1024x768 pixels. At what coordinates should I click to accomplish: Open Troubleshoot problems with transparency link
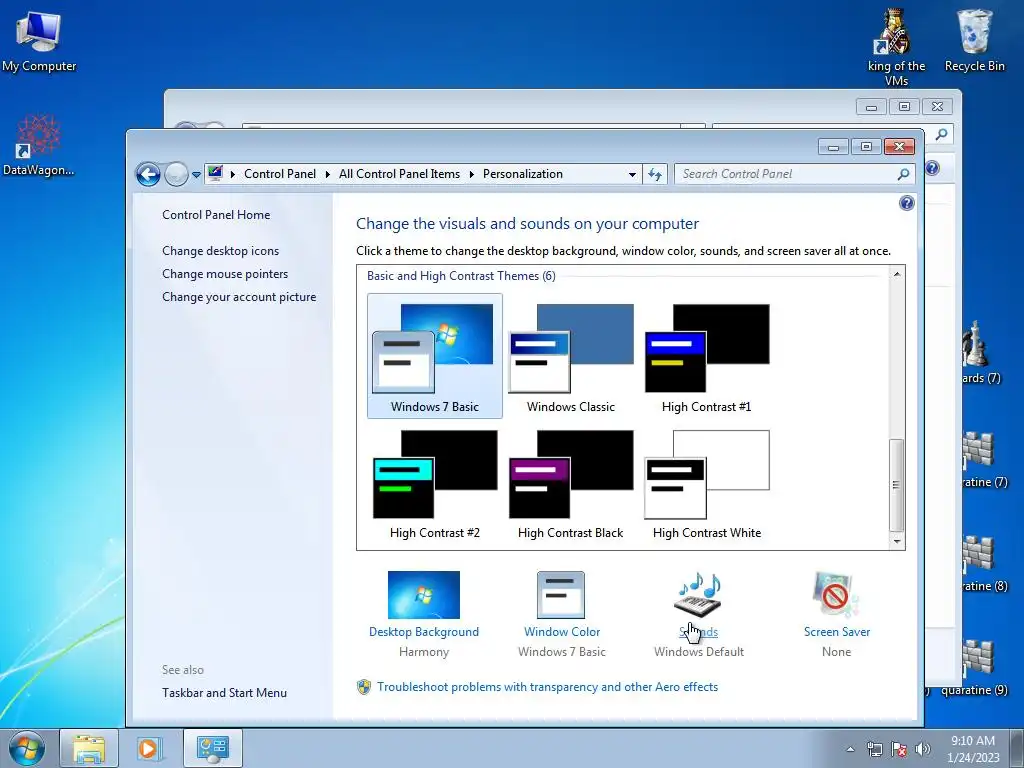click(x=547, y=687)
